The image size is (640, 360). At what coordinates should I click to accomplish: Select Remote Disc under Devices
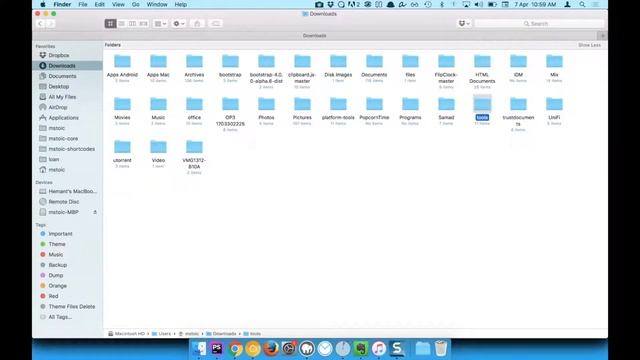64,202
